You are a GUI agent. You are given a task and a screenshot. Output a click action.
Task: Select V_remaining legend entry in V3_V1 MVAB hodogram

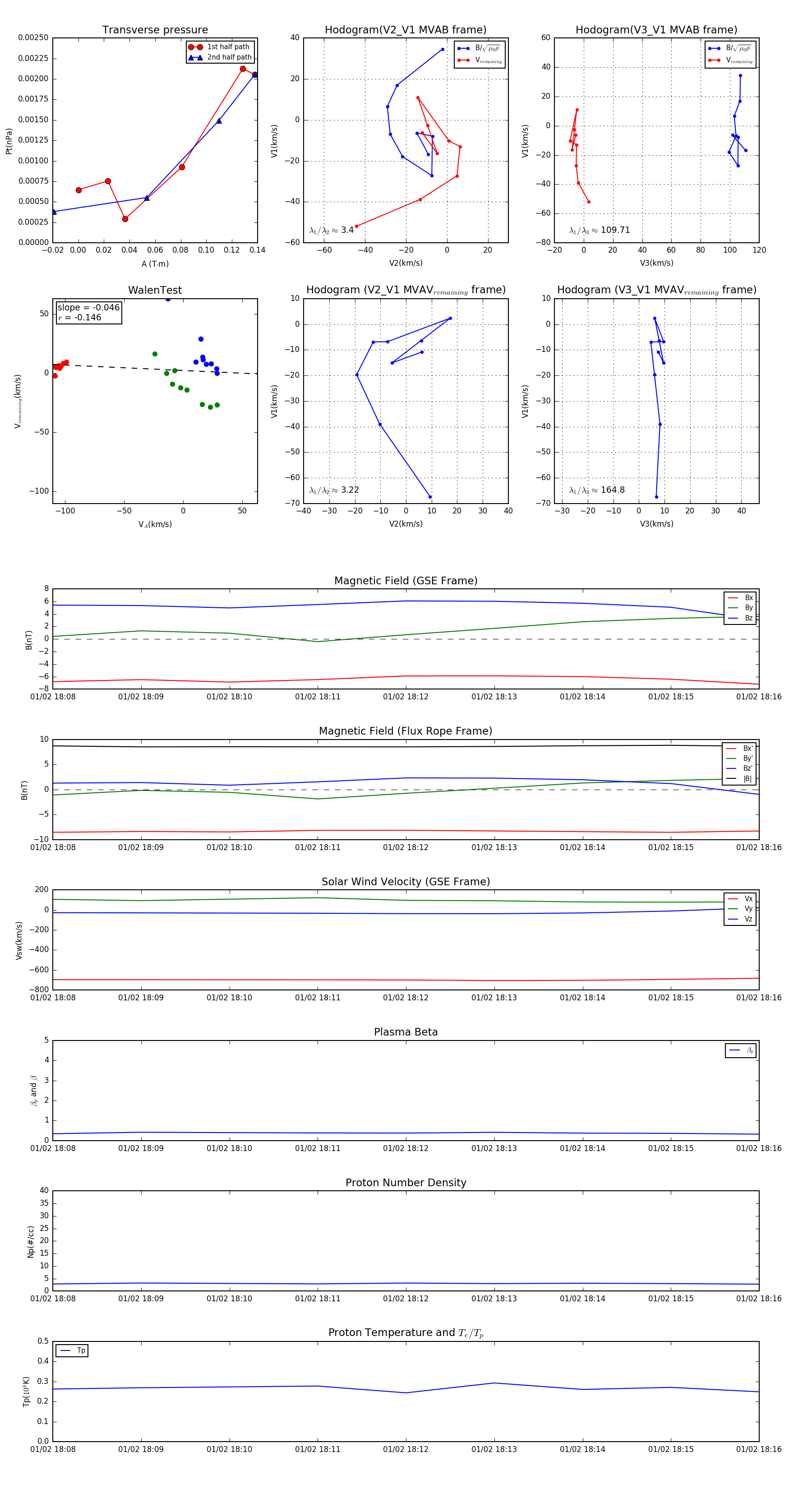(x=730, y=60)
